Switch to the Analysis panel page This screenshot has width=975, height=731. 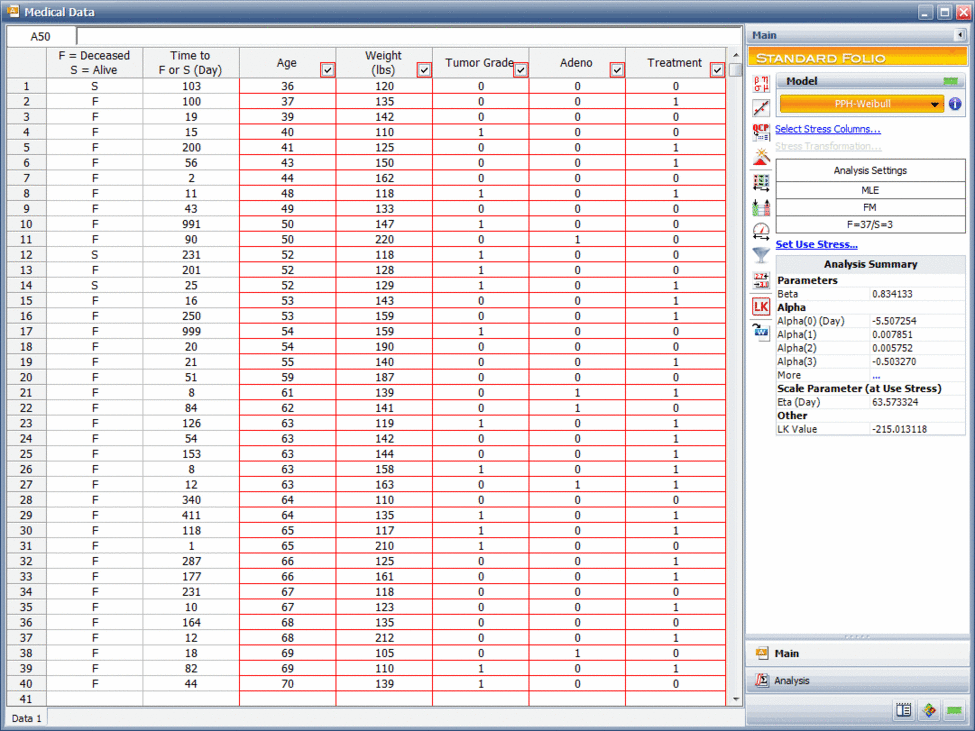[857, 681]
